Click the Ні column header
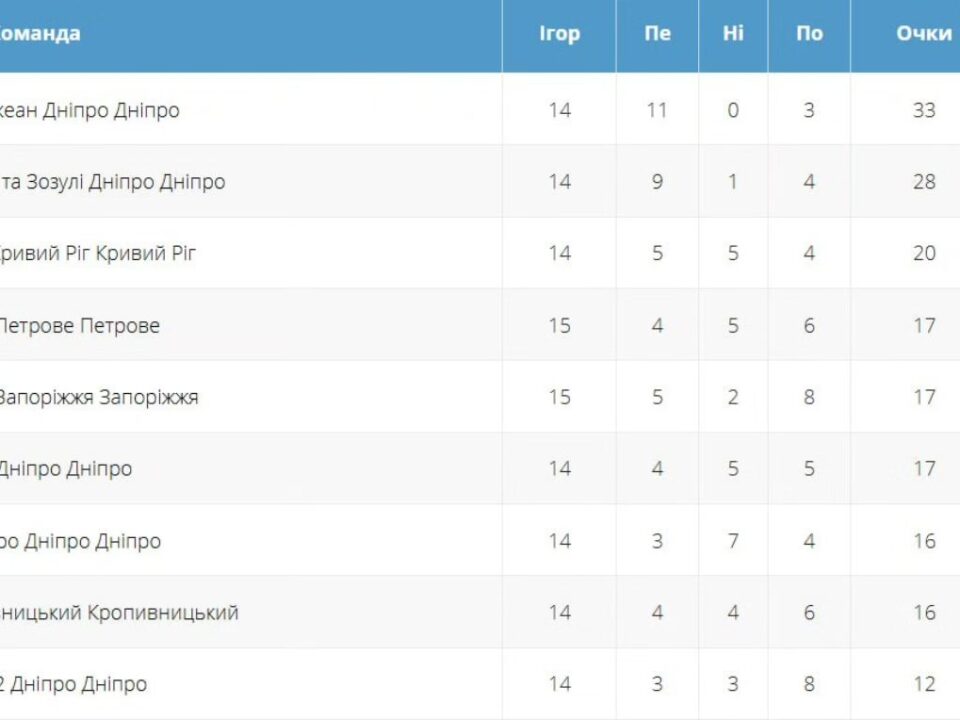The width and height of the screenshot is (960, 720). 733,33
